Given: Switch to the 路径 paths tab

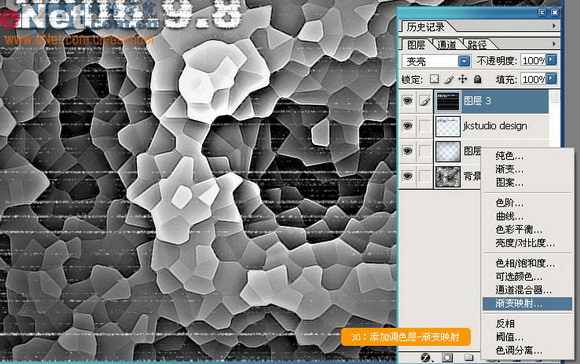Looking at the screenshot, I should click(x=477, y=45).
